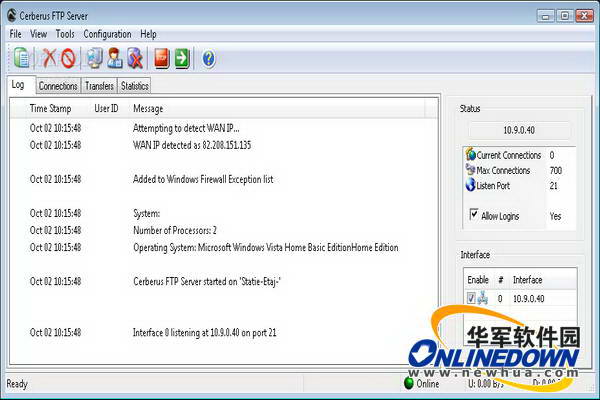
Task: Click the green arrow start icon
Action: click(x=182, y=59)
